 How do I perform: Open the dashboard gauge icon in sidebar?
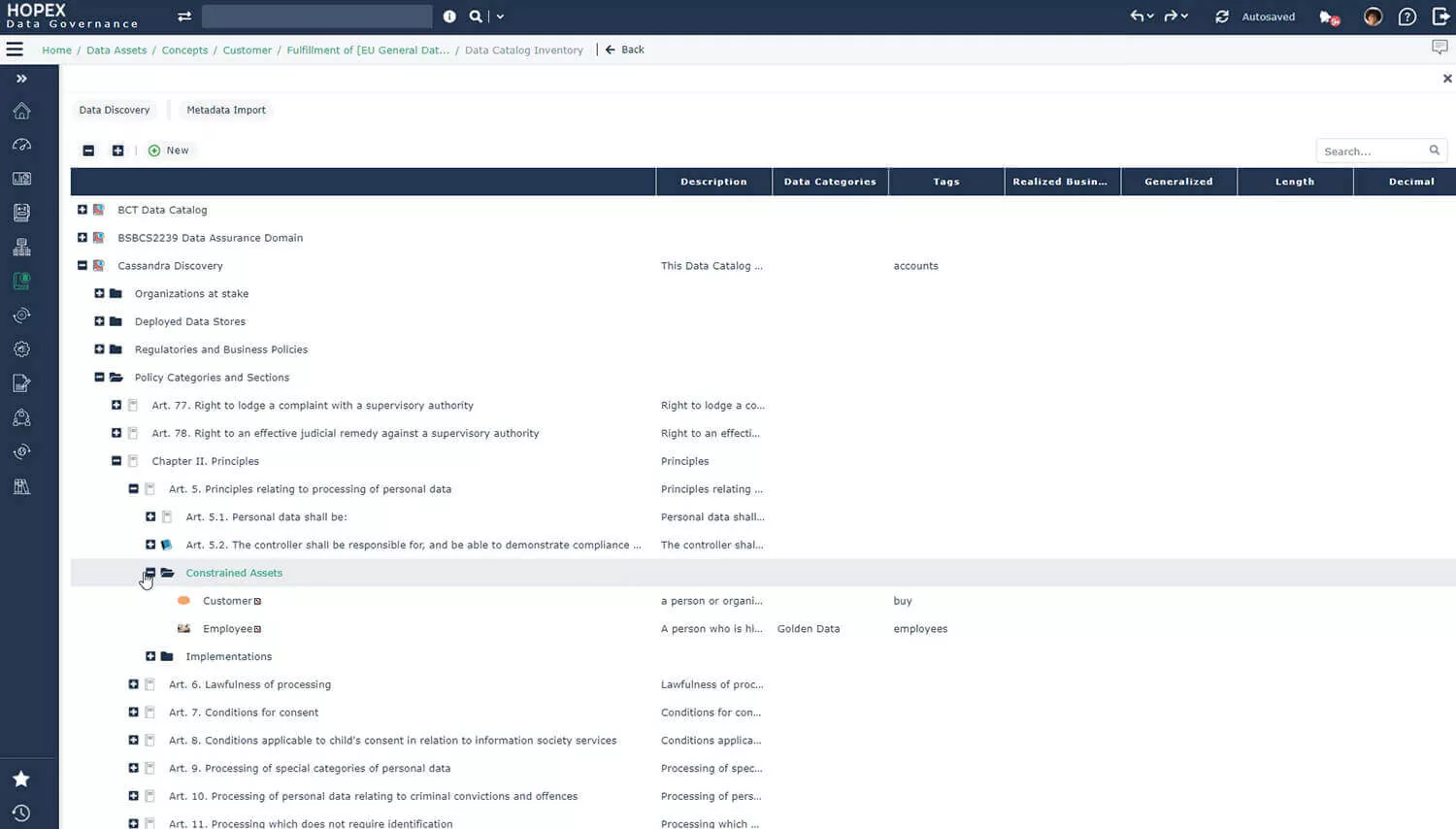tap(21, 145)
